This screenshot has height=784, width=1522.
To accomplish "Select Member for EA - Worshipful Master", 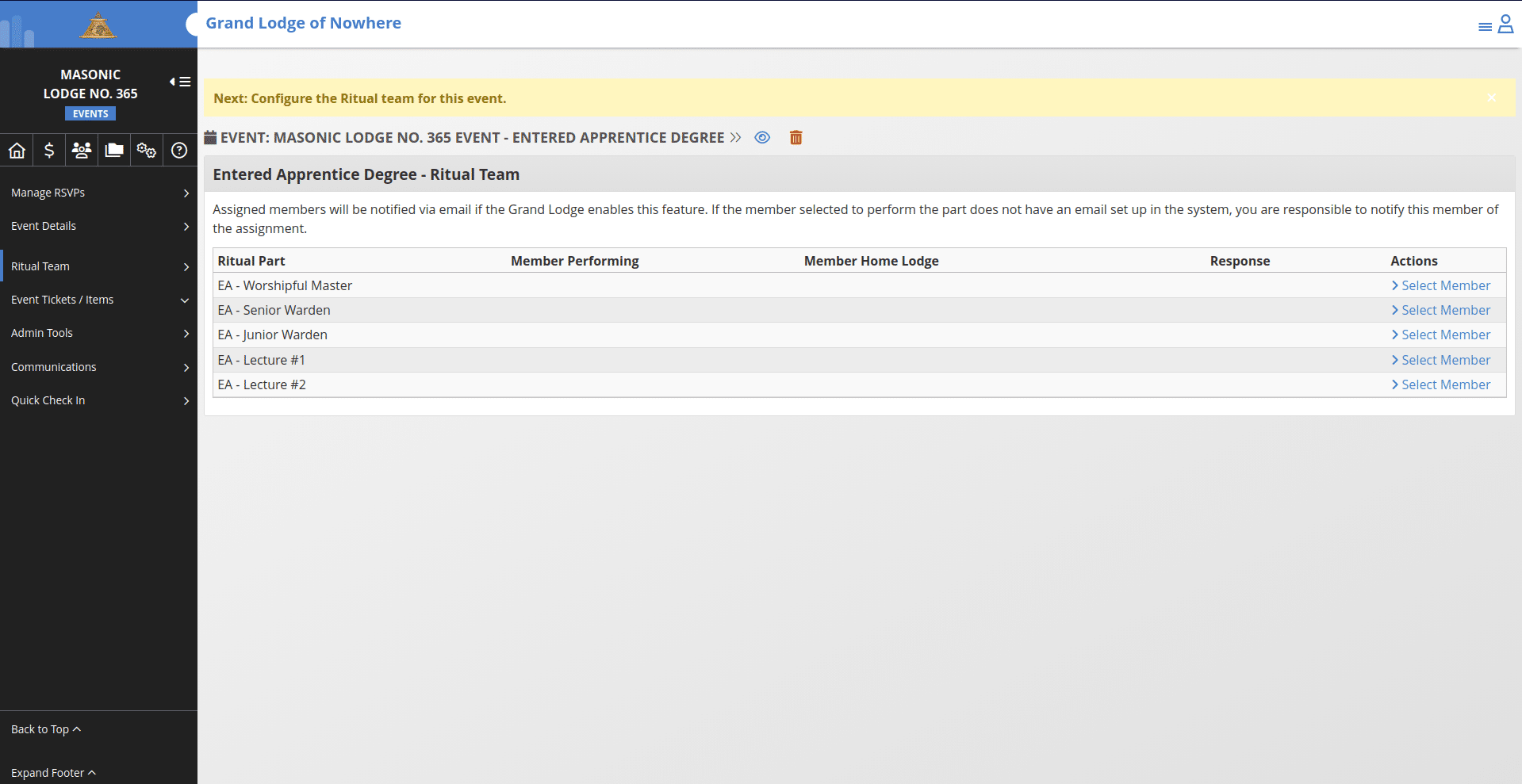I will click(1441, 285).
